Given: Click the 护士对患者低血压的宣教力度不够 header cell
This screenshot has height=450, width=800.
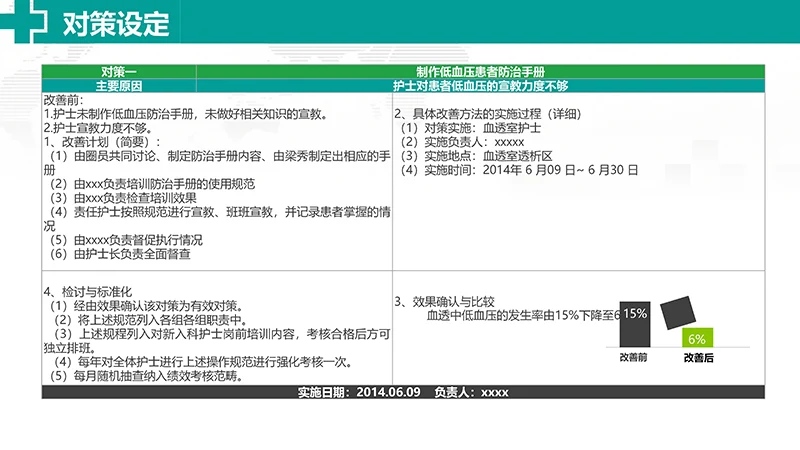Looking at the screenshot, I should tap(481, 86).
